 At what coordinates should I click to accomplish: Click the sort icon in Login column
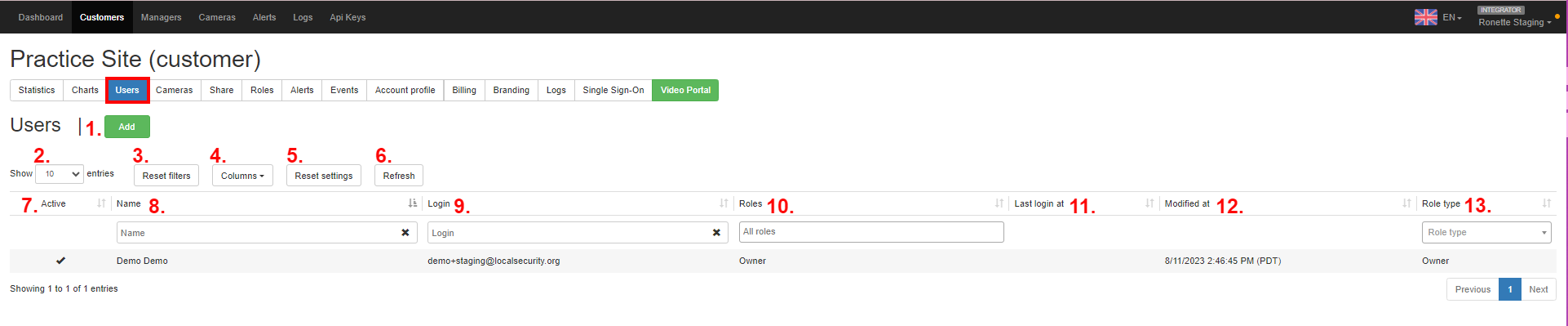pyautogui.click(x=724, y=203)
